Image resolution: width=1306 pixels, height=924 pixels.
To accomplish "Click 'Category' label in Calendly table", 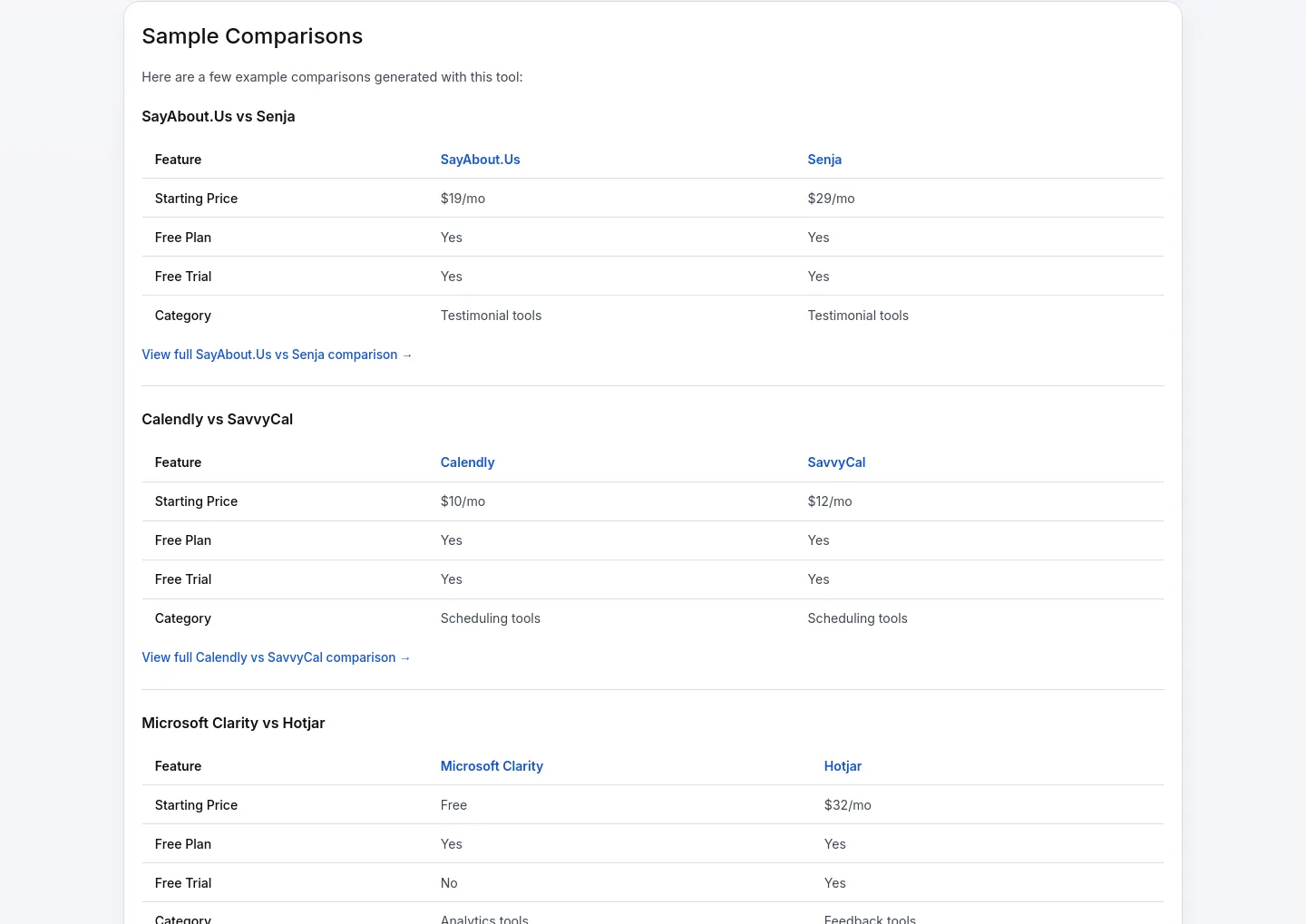I will (183, 618).
